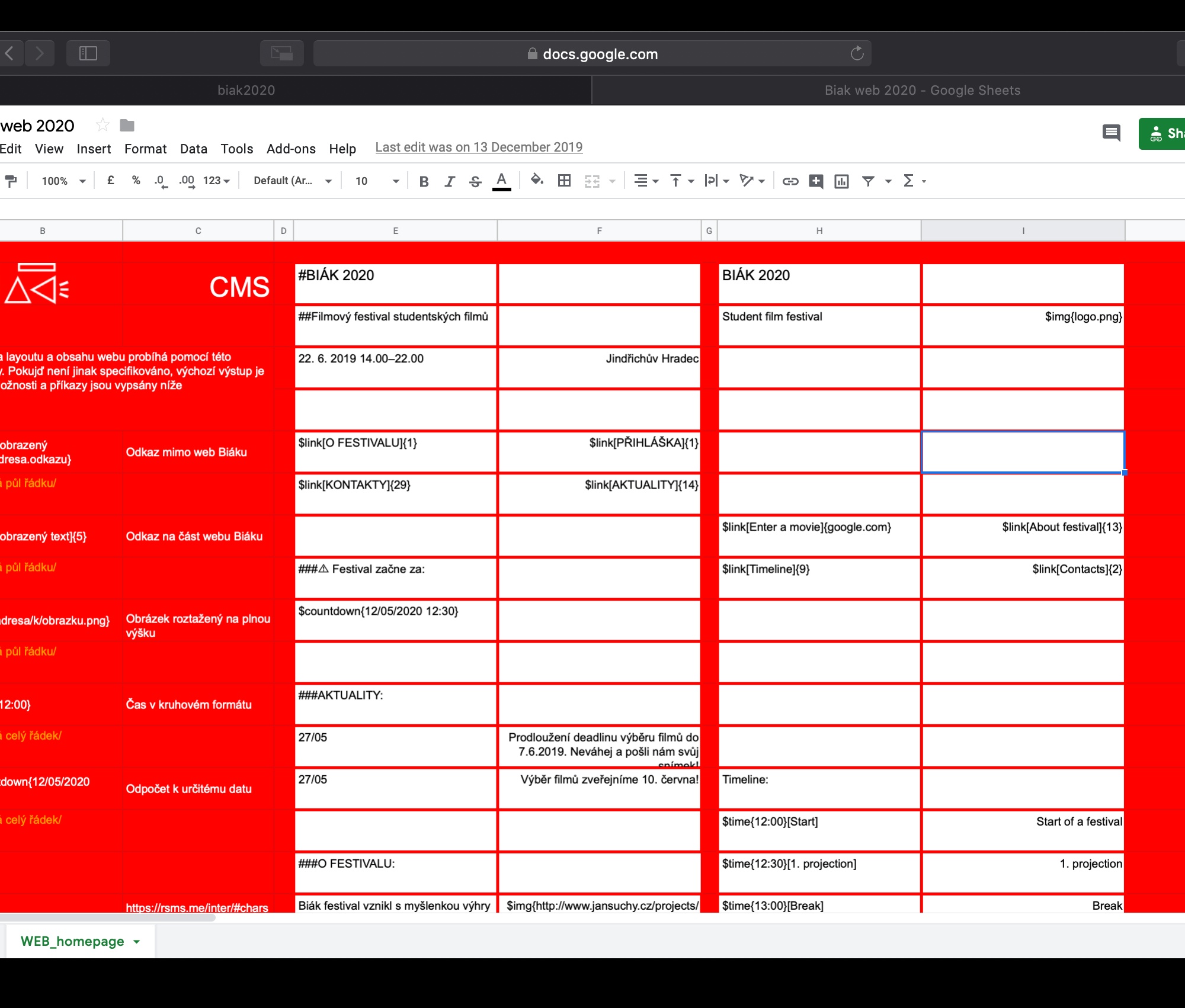
Task: Insert a comment
Action: point(816,181)
